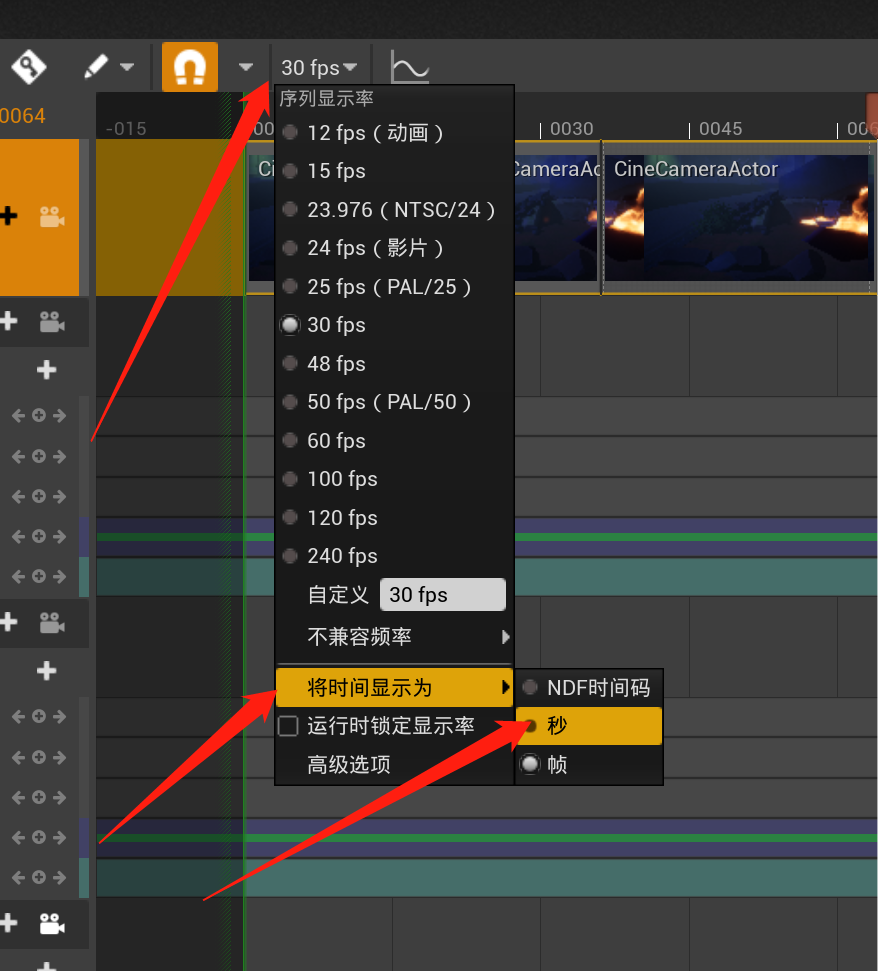Select the 60 fps radio option
The width and height of the screenshot is (878, 971).
click(336, 440)
